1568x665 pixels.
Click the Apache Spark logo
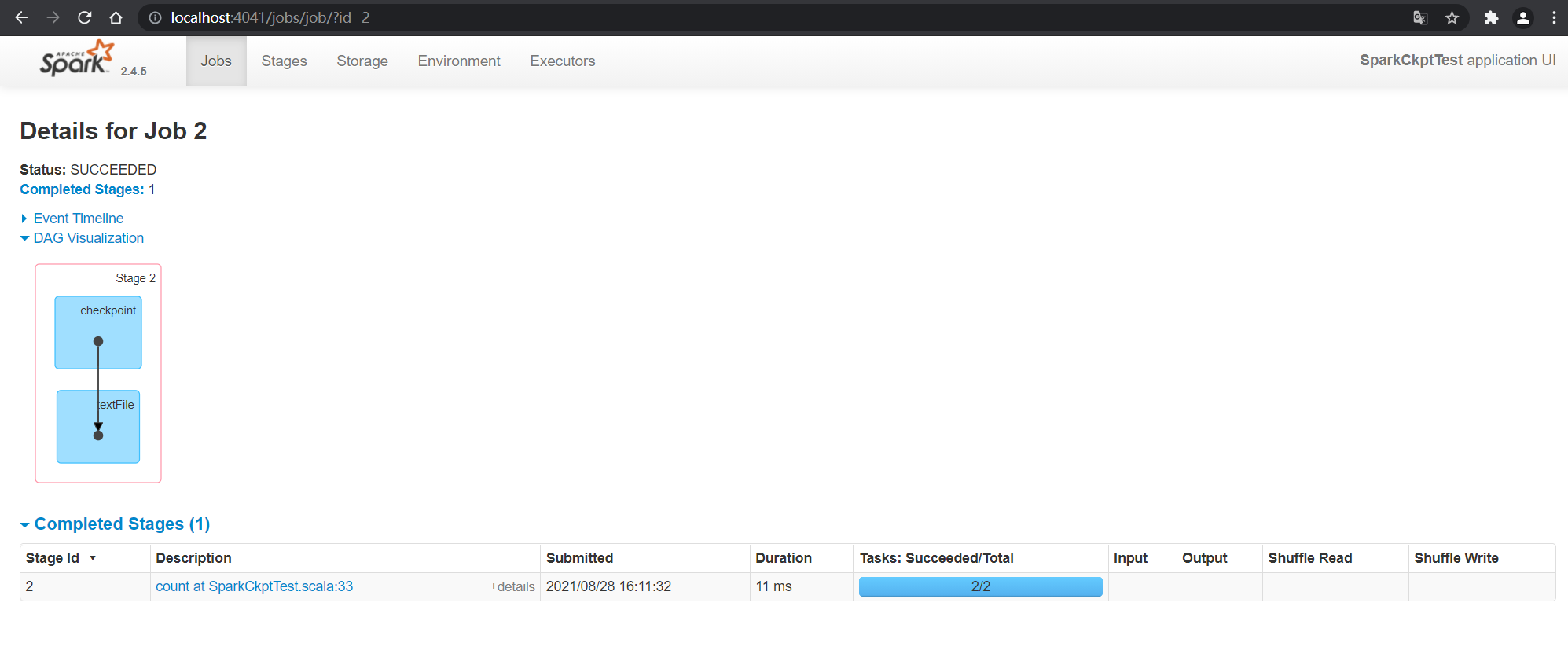pos(77,58)
